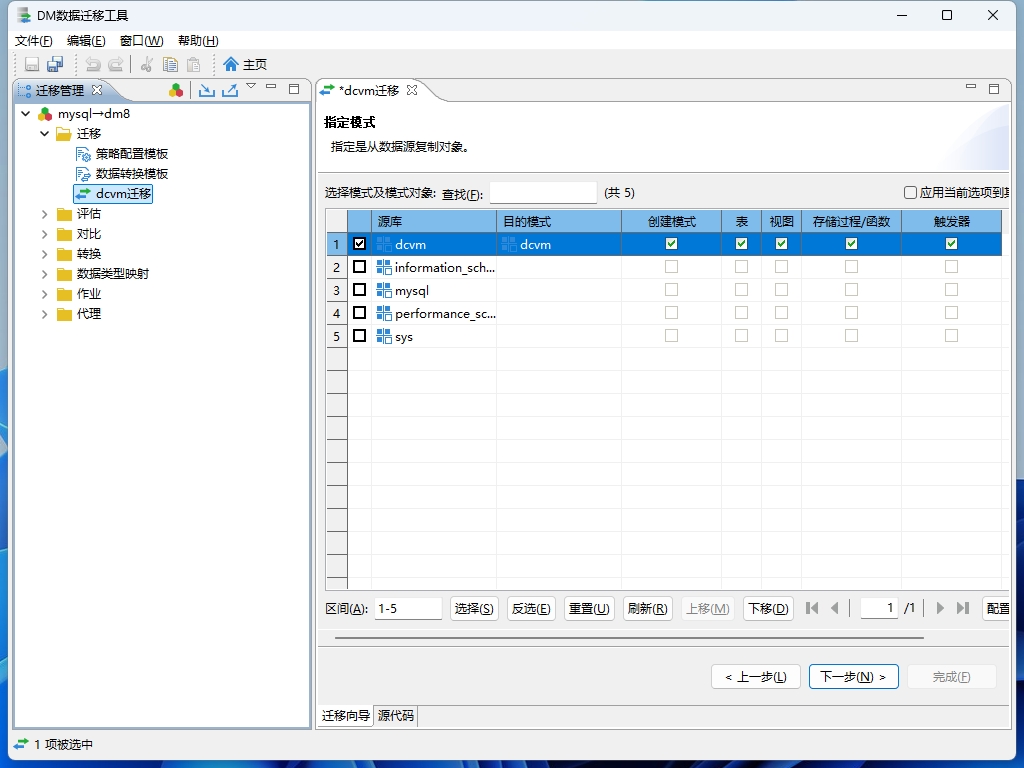
Task: Click the 刷新(R) button
Action: click(x=647, y=608)
